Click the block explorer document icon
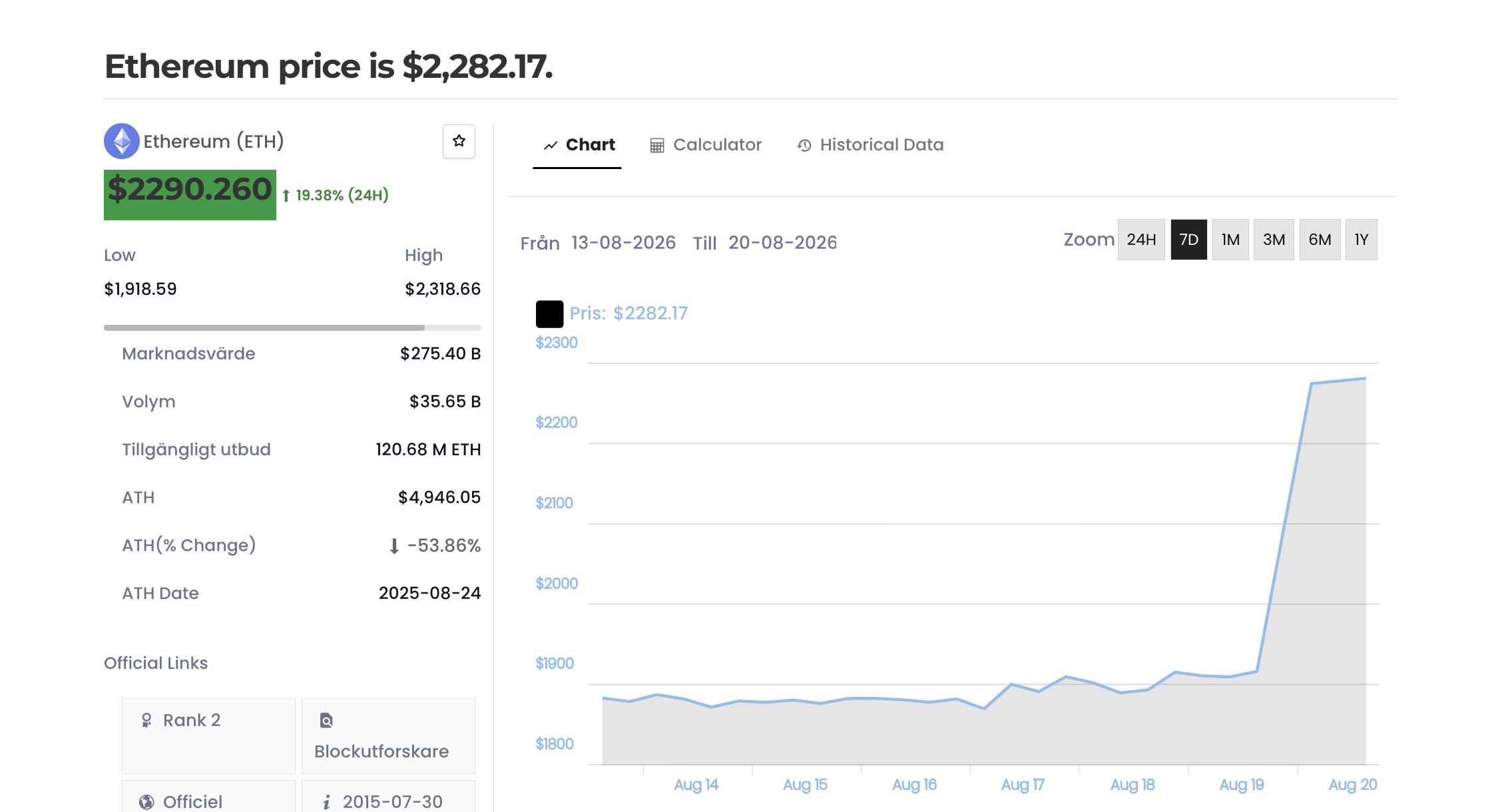The image size is (1510, 812). pyautogui.click(x=326, y=720)
